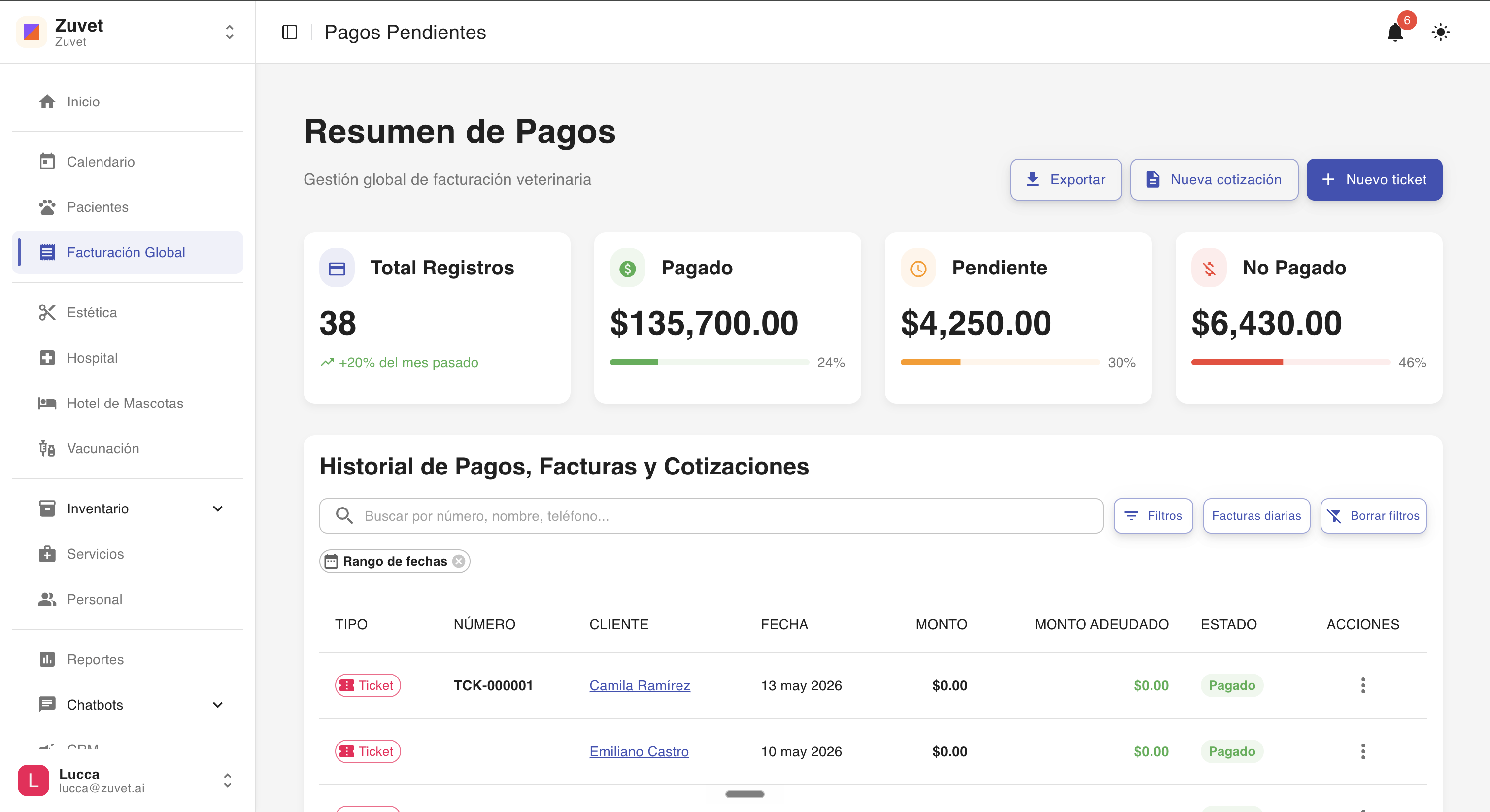1490x812 pixels.
Task: Click Facturas diarias button
Action: pos(1256,515)
